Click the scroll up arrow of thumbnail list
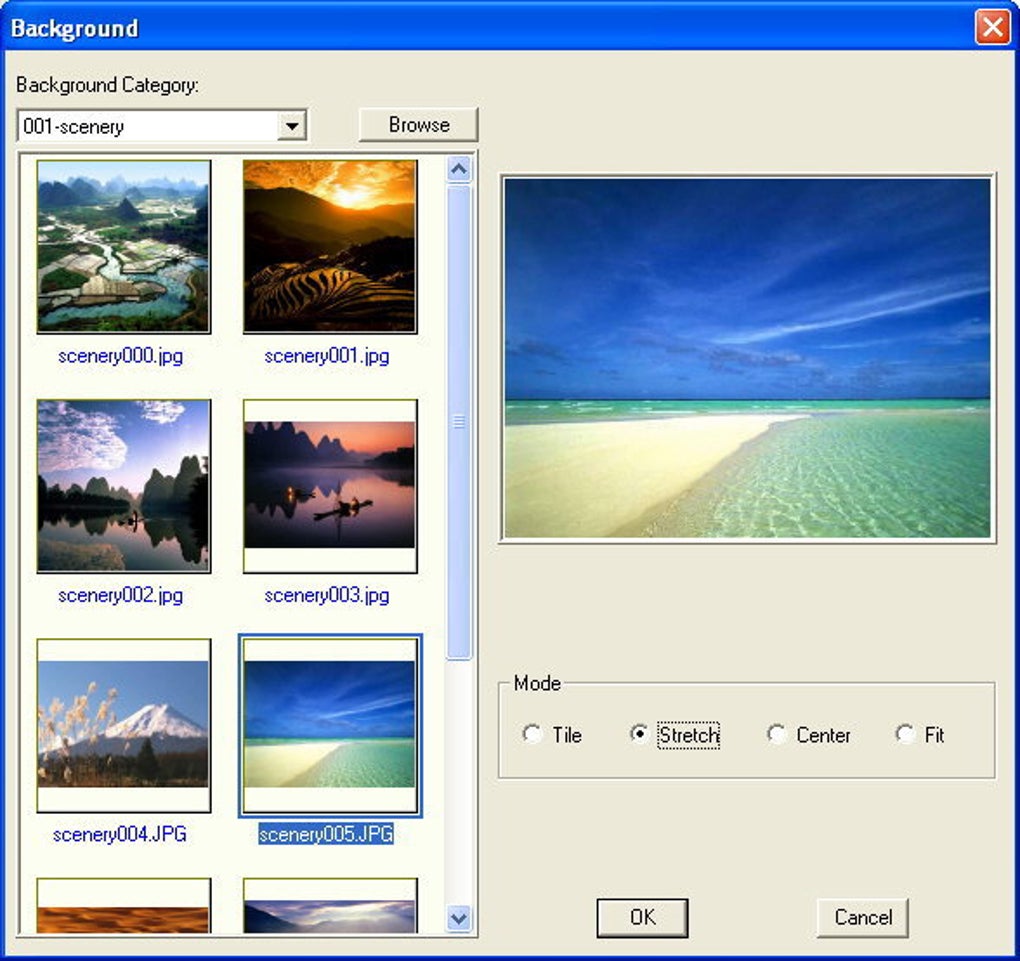Screen dimensions: 1020x961 click(459, 170)
